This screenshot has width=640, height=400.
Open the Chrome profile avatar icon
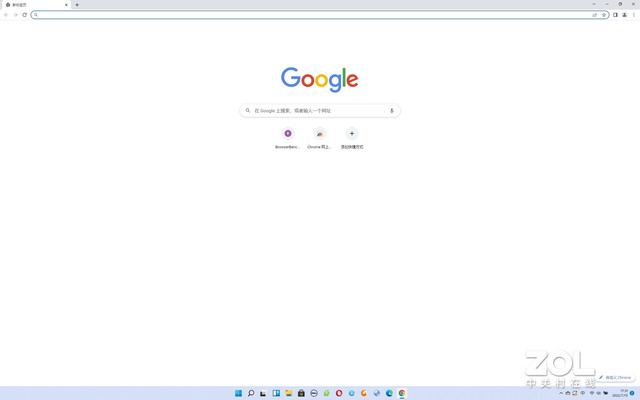pyautogui.click(x=624, y=15)
